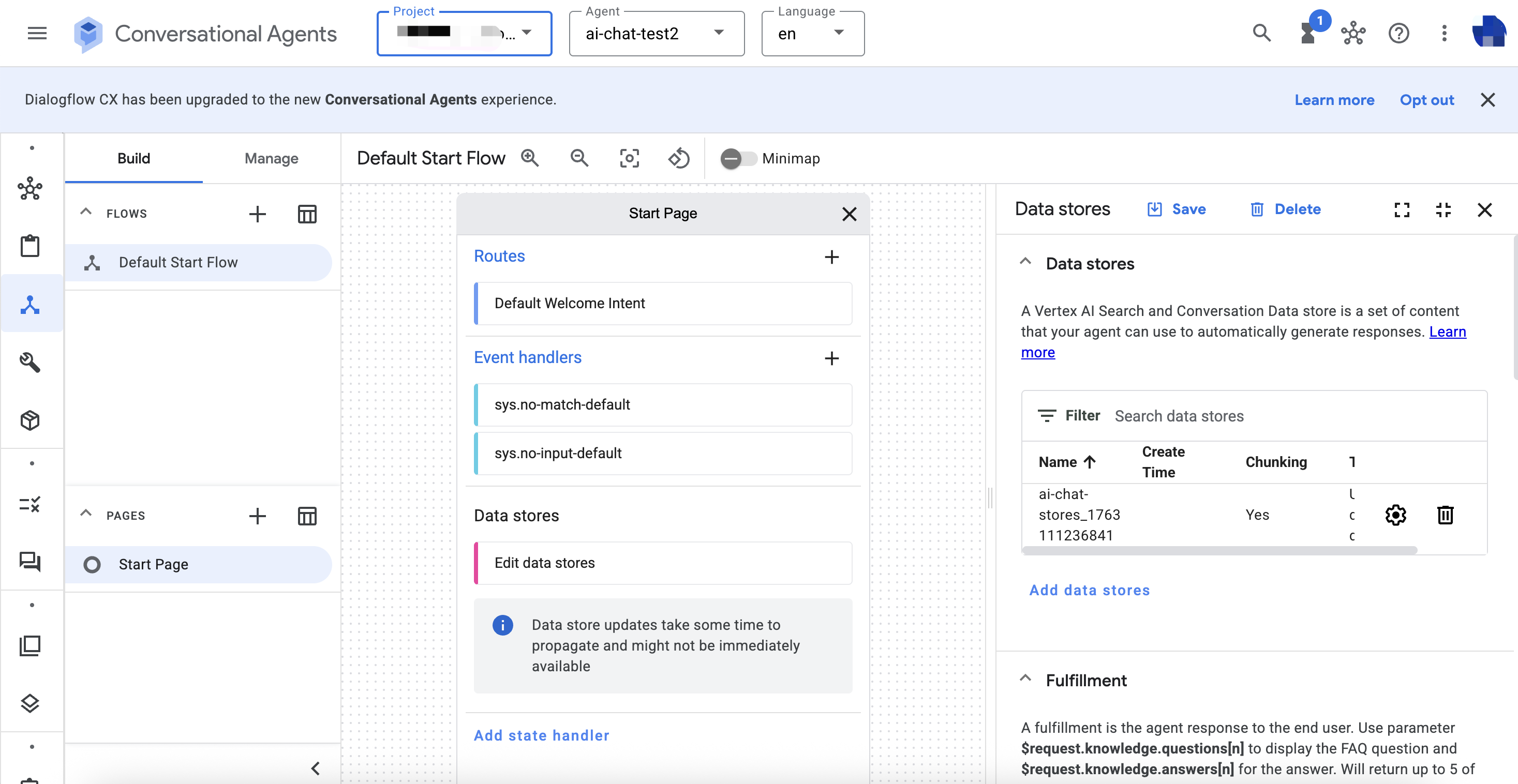
Task: Open settings gear for ai-chat-stores data store
Action: click(x=1395, y=515)
